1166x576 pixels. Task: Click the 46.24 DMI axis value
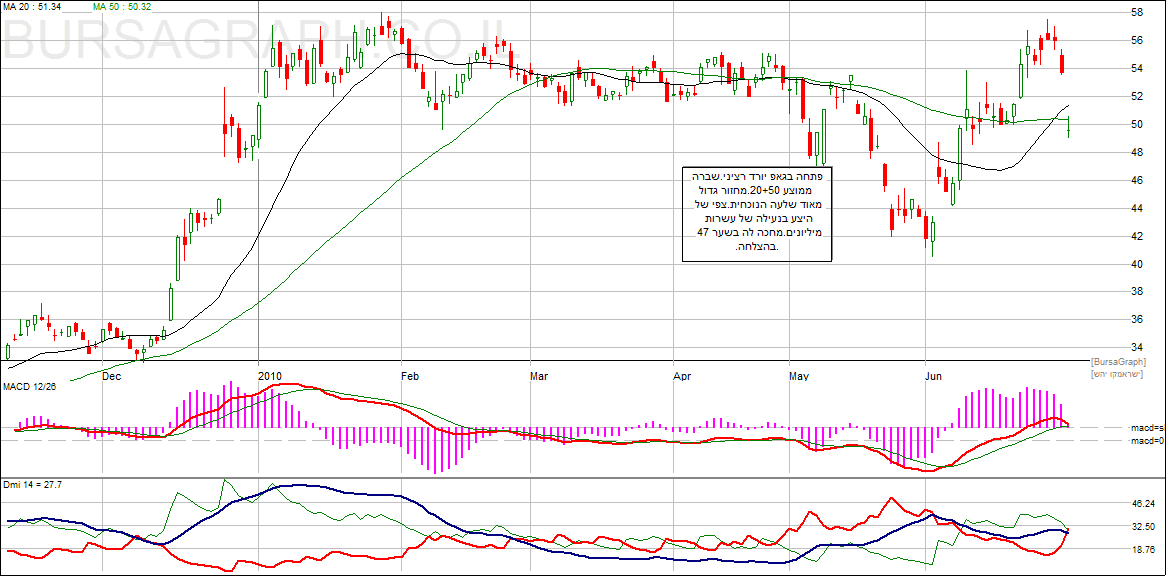pyautogui.click(x=1142, y=504)
